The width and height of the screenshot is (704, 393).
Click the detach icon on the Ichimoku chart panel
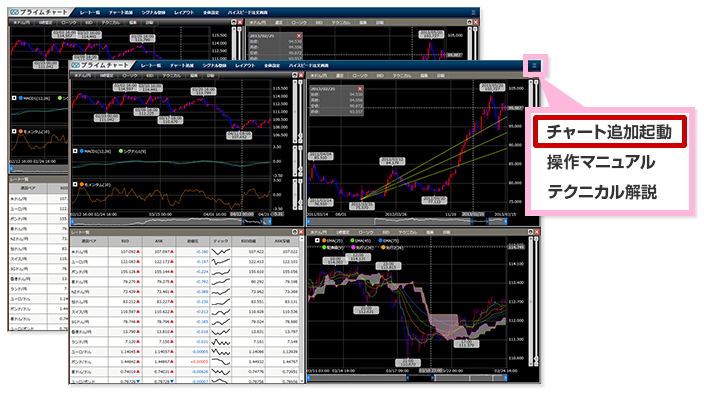click(x=531, y=232)
